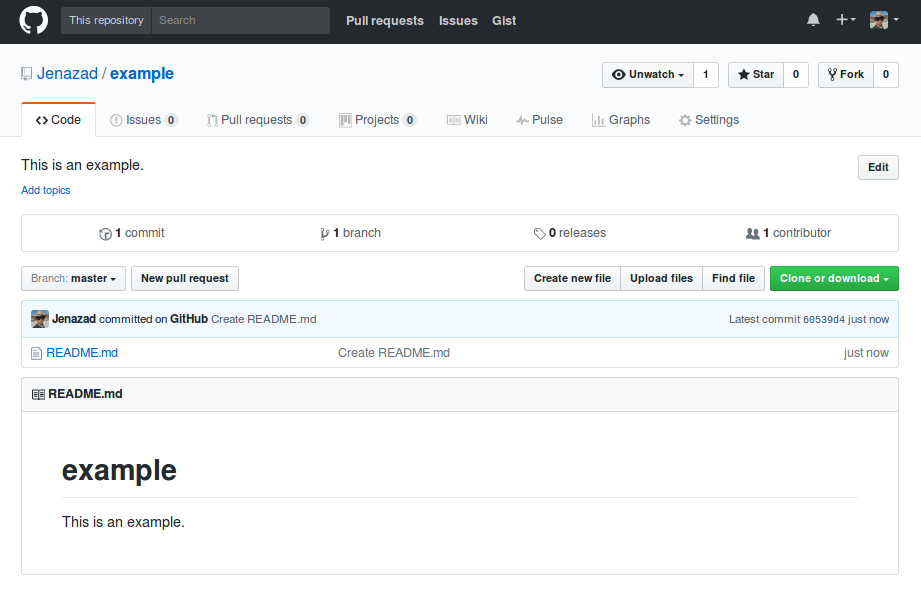Open the notifications bell icon
This screenshot has width=921, height=600.
coord(813,21)
